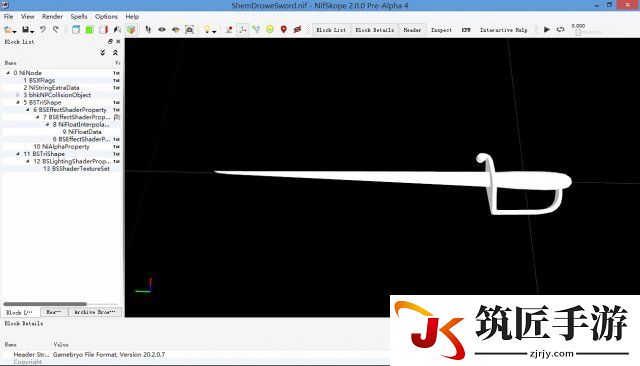Screen dimensions: 640x366
Task: Click the Inspect button
Action: (441, 30)
